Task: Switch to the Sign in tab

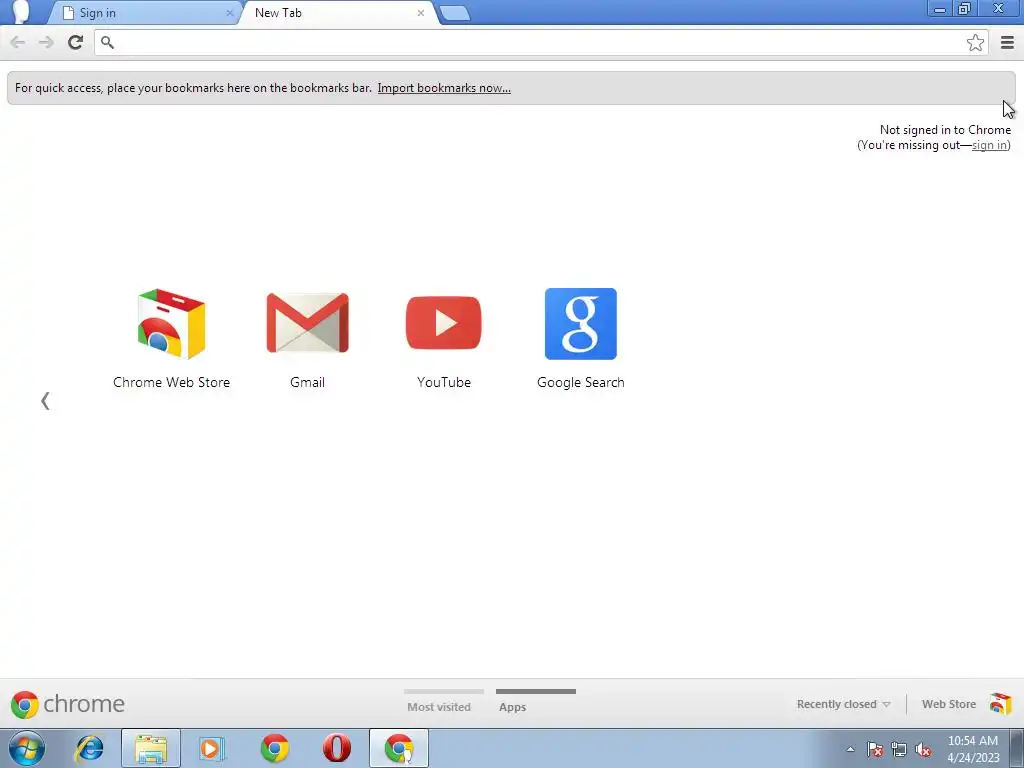Action: click(144, 13)
